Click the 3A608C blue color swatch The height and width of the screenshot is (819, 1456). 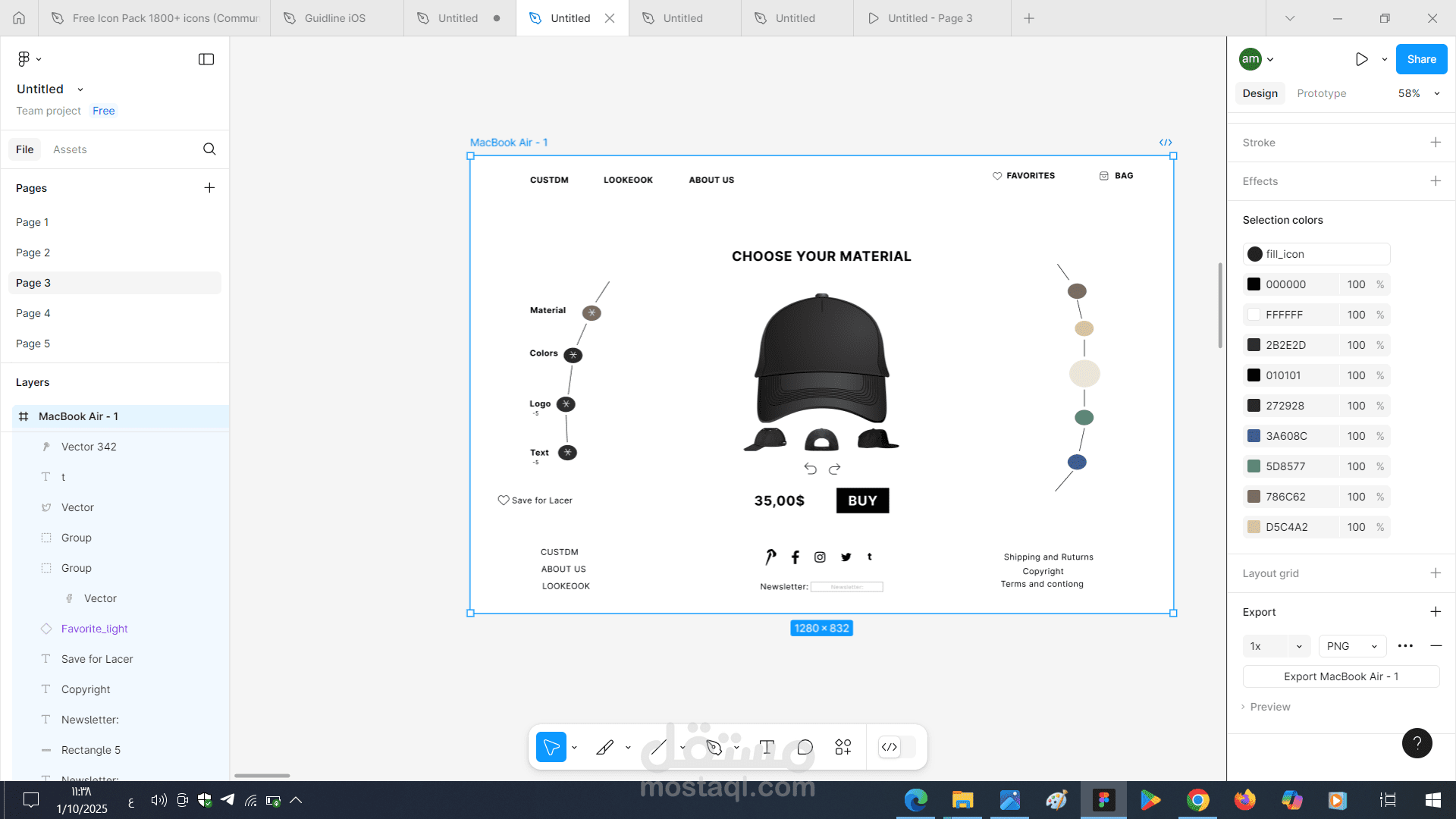[x=1254, y=436]
